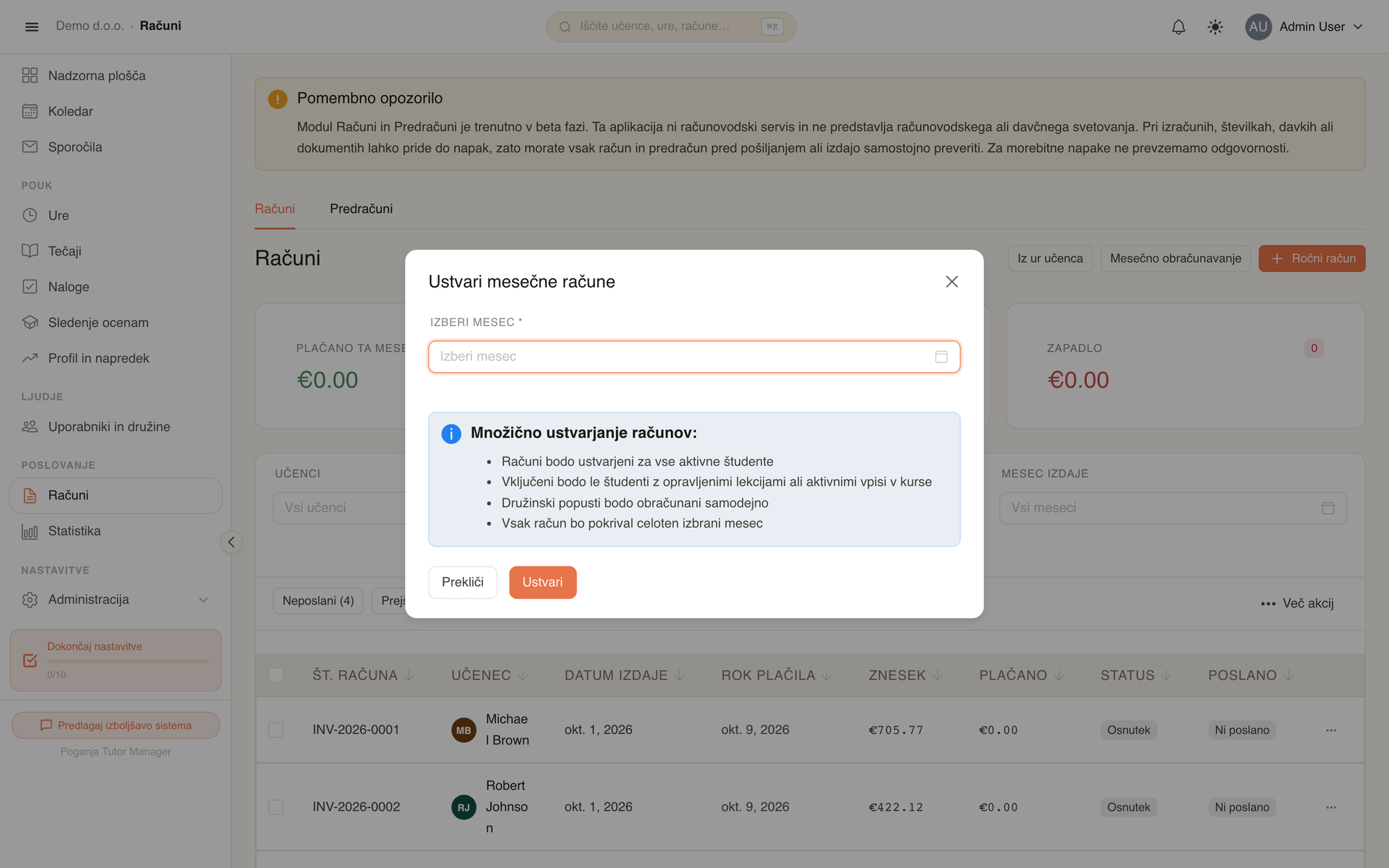The height and width of the screenshot is (868, 1389).
Task: Click the Ustvari button
Action: (542, 582)
